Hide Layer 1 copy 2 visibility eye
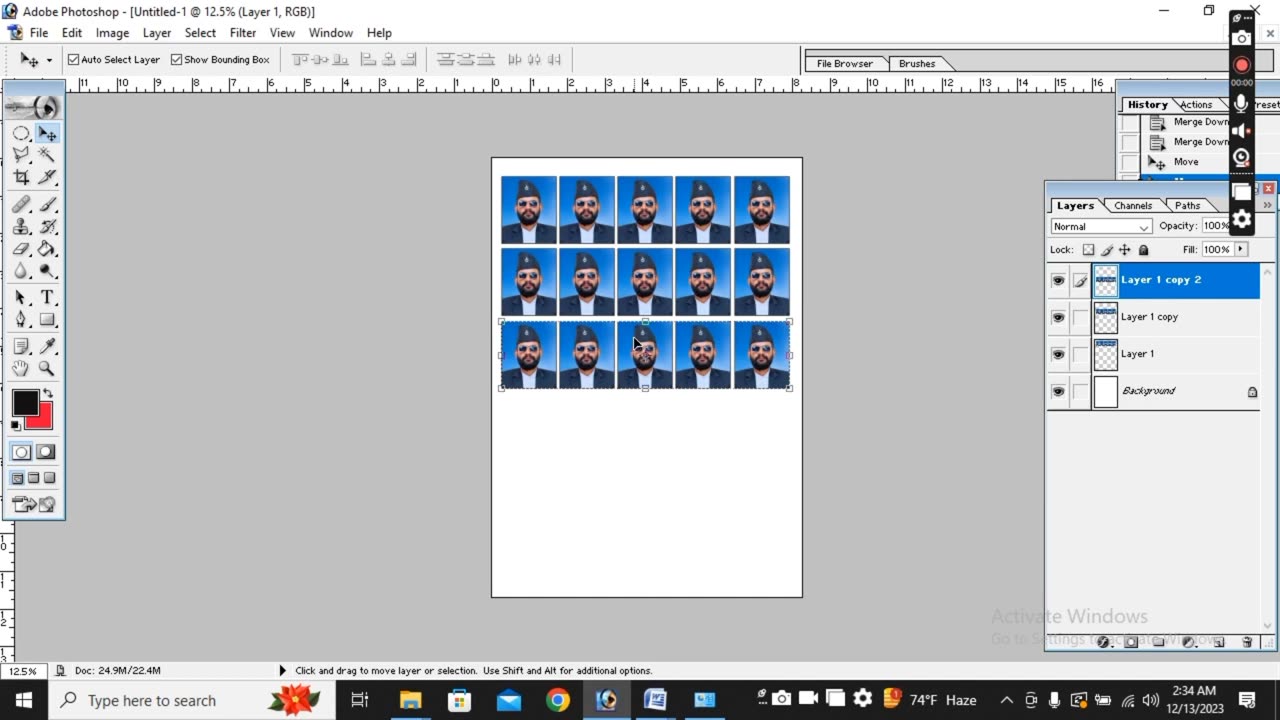Viewport: 1280px width, 720px height. (x=1058, y=281)
